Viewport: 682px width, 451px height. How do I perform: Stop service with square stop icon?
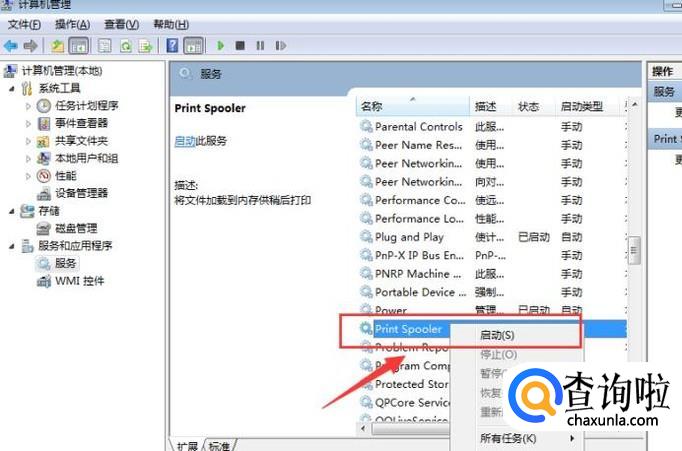click(240, 45)
